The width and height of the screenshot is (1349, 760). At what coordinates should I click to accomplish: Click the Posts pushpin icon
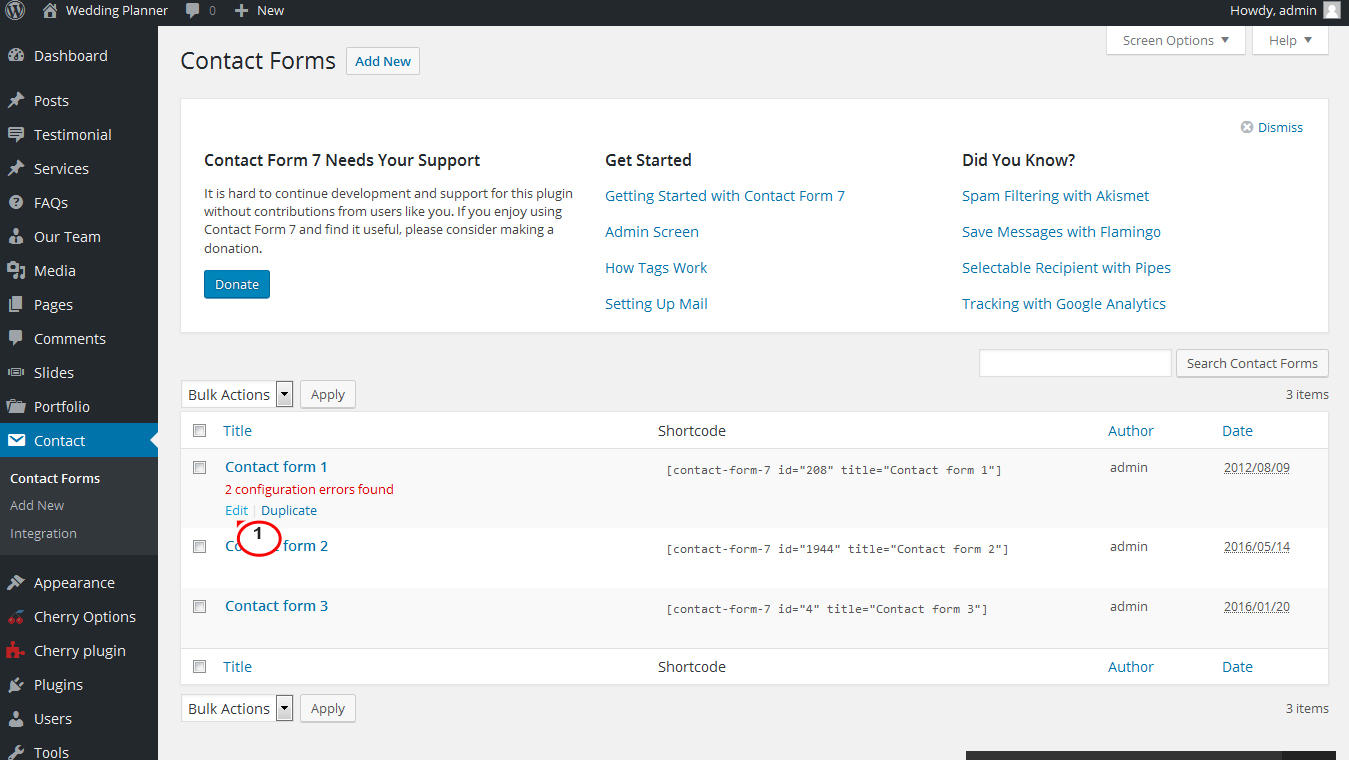pos(16,101)
